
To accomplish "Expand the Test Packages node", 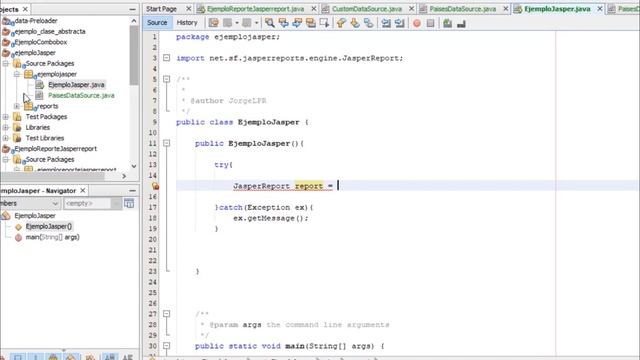I will coord(6,117).
